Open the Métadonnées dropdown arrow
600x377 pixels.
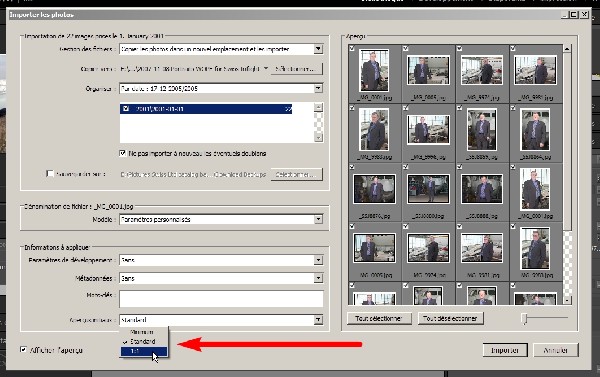tap(318, 278)
